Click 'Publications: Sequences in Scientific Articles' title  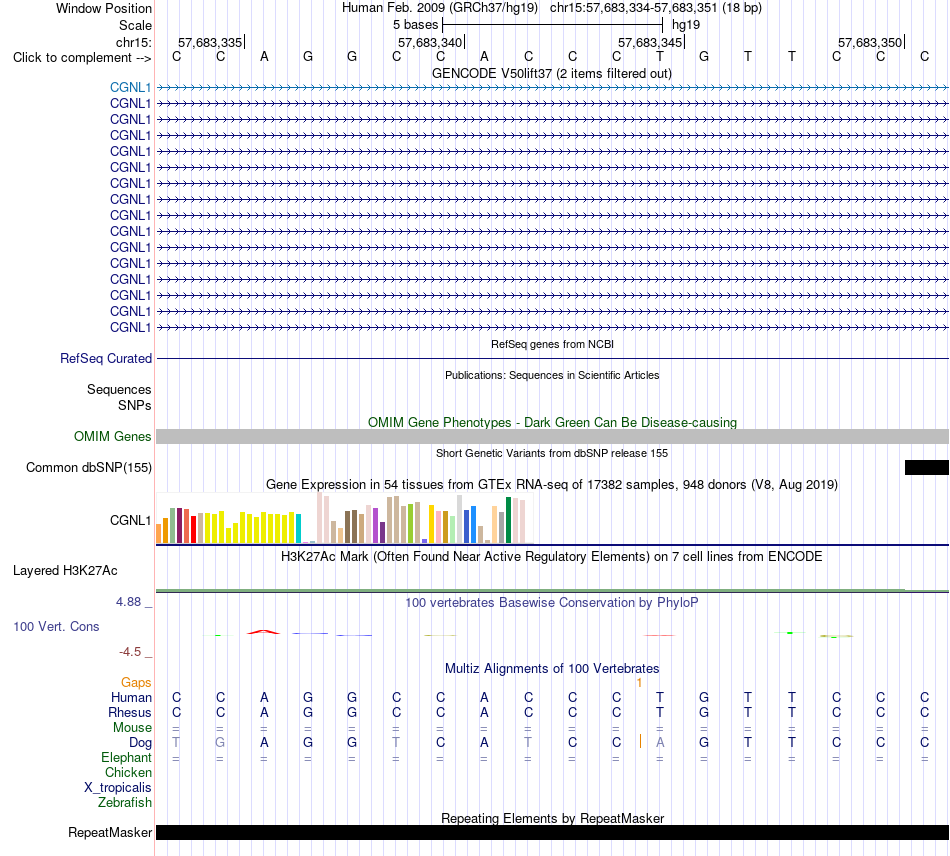click(x=552, y=375)
